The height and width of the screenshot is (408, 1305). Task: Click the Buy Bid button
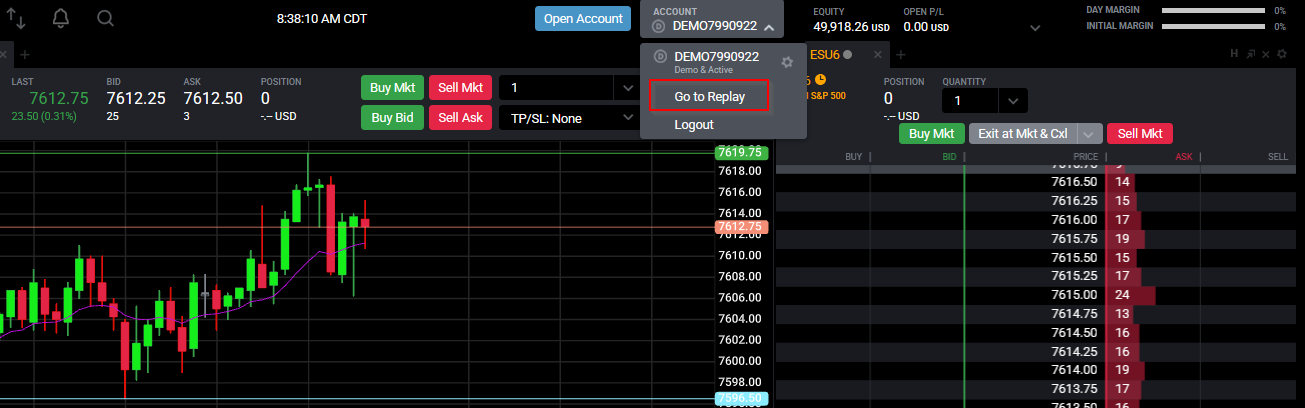(x=392, y=118)
